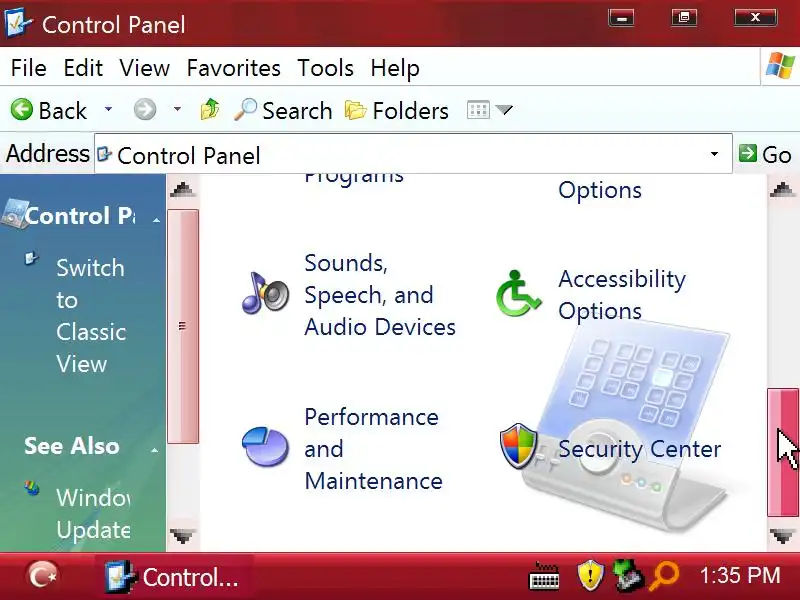Image resolution: width=800 pixels, height=600 pixels.
Task: Click the Security Center shield icon
Action: [519, 446]
